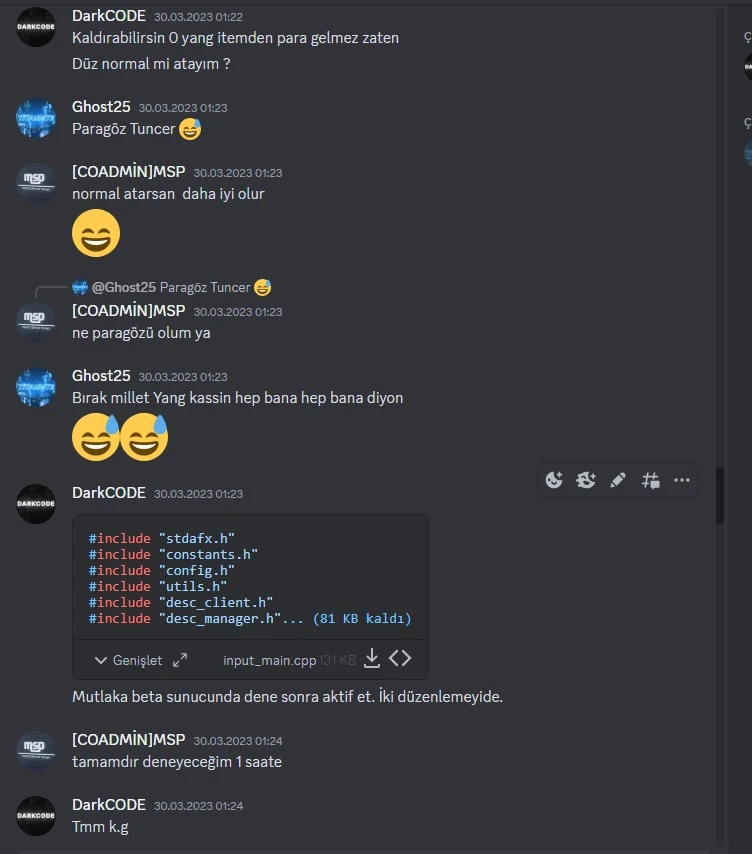Click the chat vertical scrollbar thumb

tap(720, 495)
